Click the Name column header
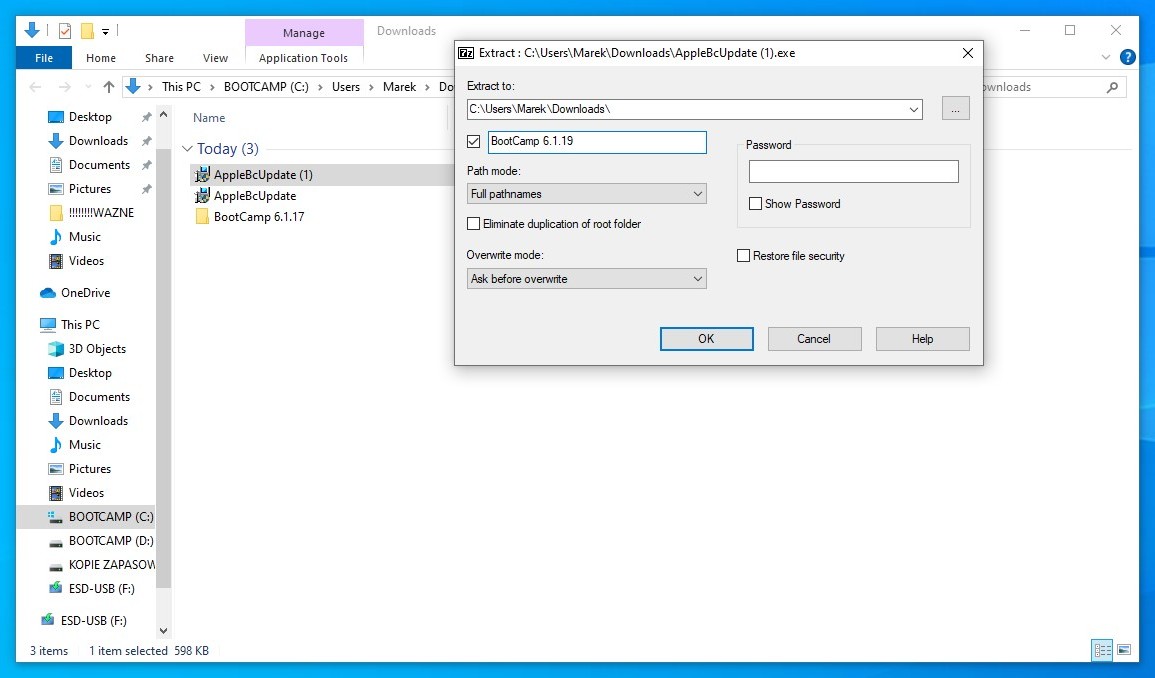The image size is (1155, 678). coord(209,118)
